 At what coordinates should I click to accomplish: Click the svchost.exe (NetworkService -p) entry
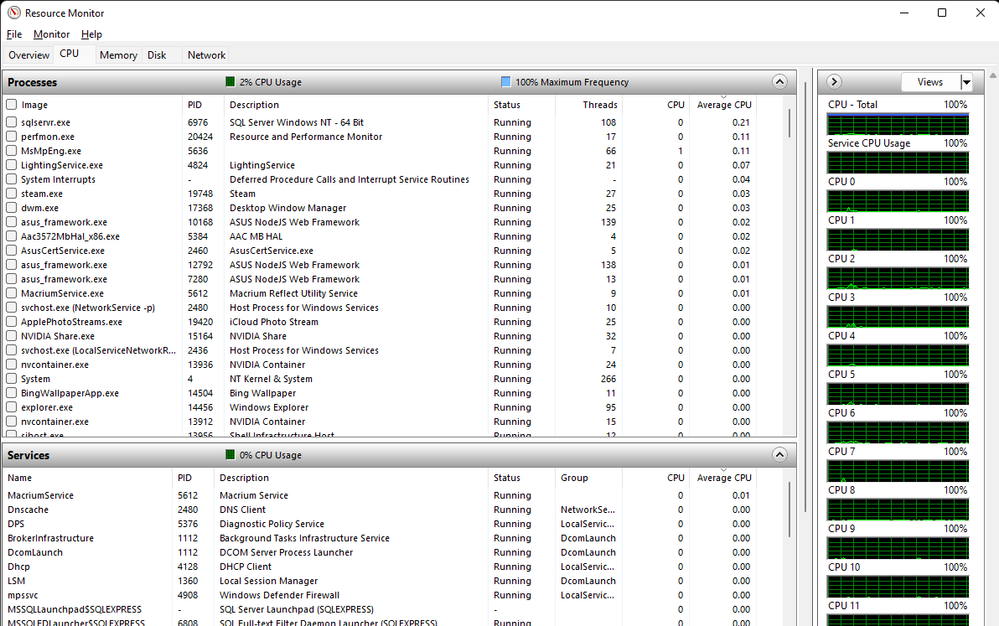(x=88, y=308)
